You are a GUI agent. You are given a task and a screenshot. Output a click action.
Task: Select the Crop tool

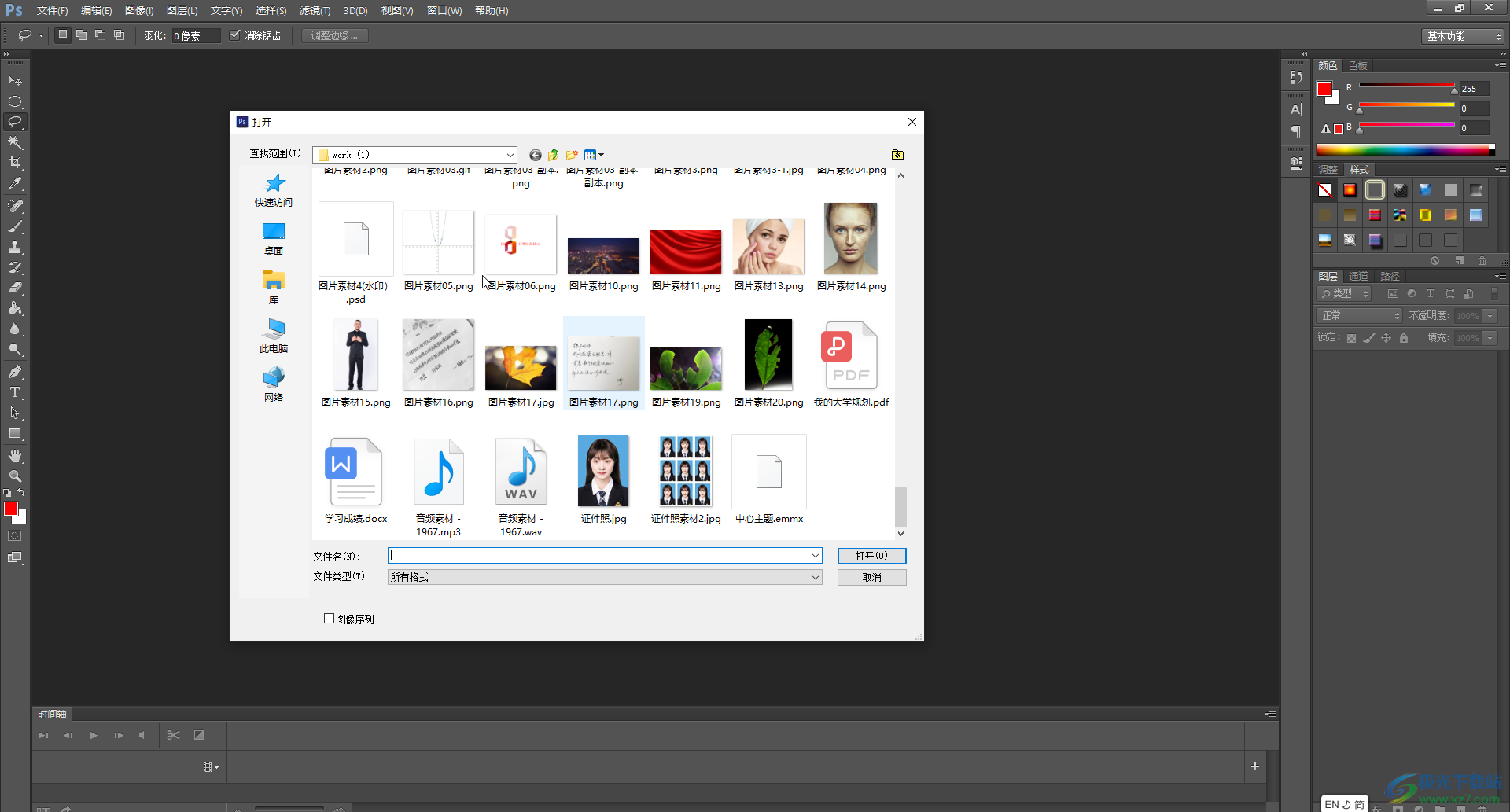coord(15,163)
